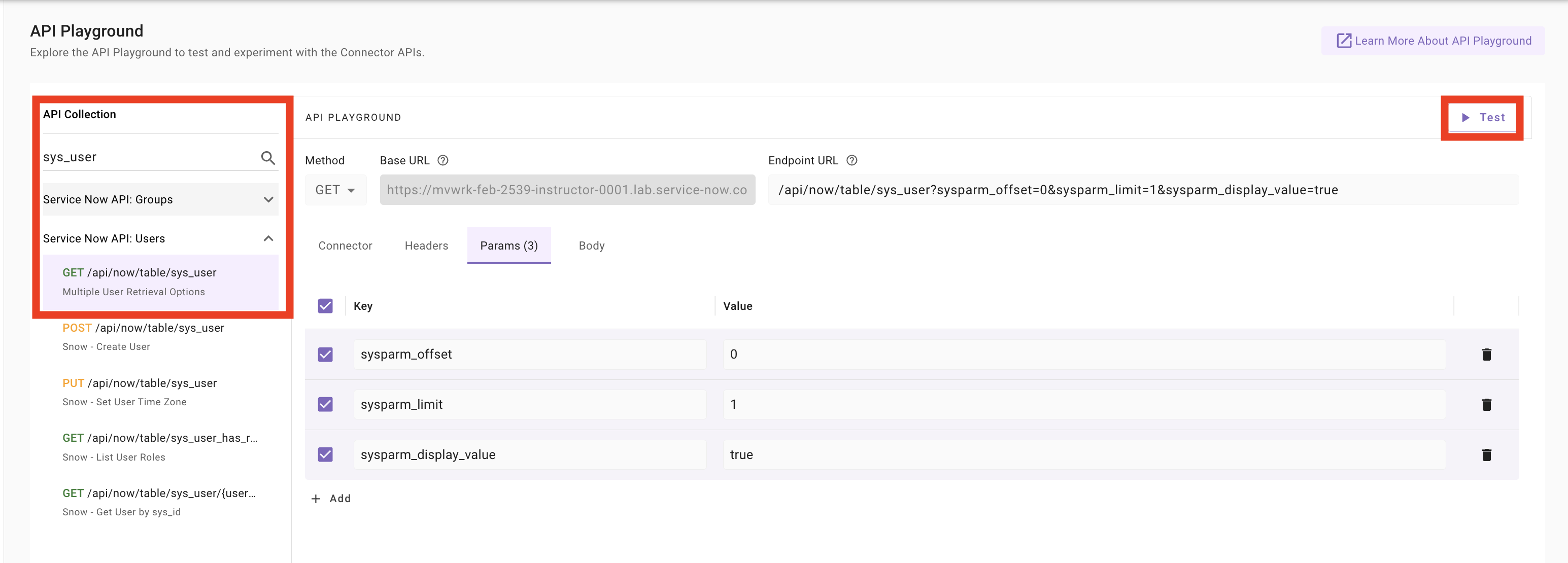This screenshot has width=1568, height=563.
Task: Edit the sysparm_offset value field showing 0
Action: pyautogui.click(x=1083, y=354)
